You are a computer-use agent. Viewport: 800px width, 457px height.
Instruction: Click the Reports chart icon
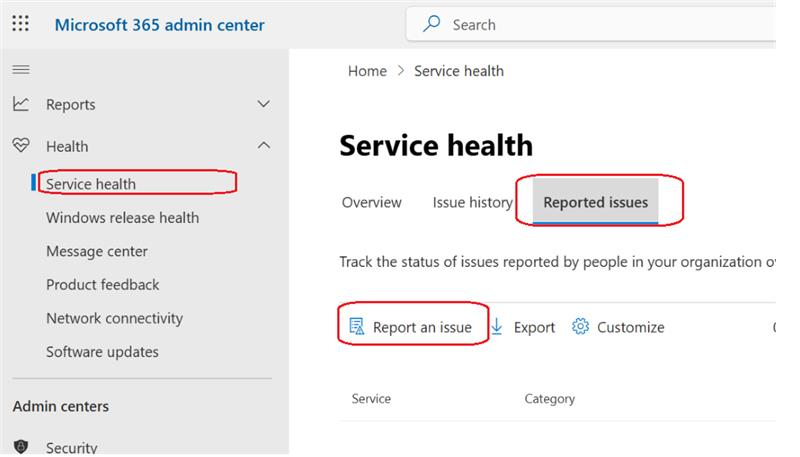coord(21,104)
